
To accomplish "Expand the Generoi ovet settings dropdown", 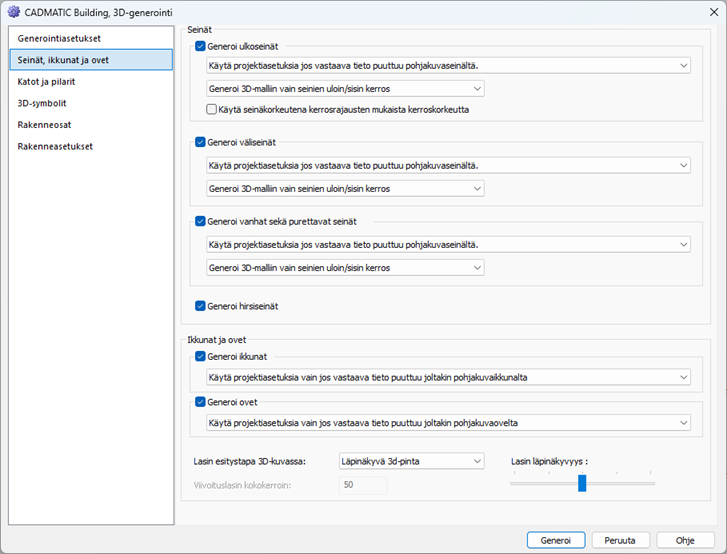I will click(x=446, y=422).
